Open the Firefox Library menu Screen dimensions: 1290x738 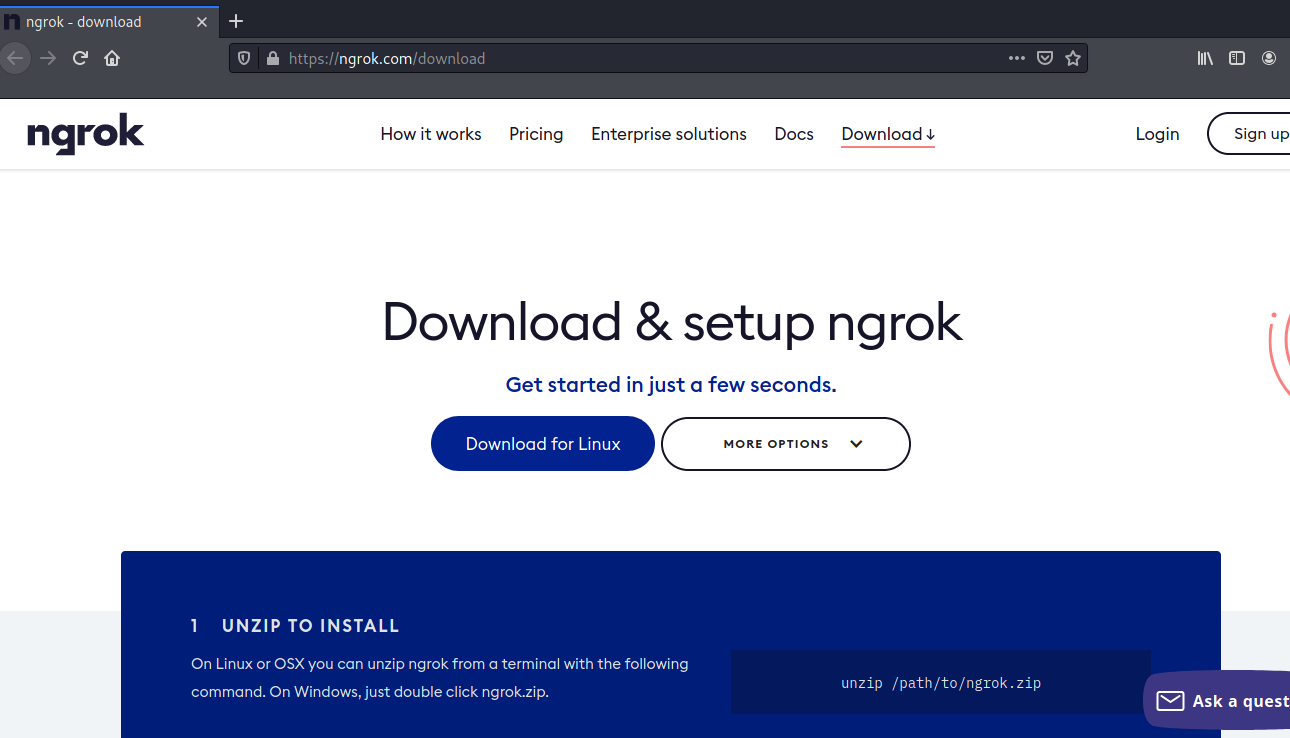tap(1204, 58)
